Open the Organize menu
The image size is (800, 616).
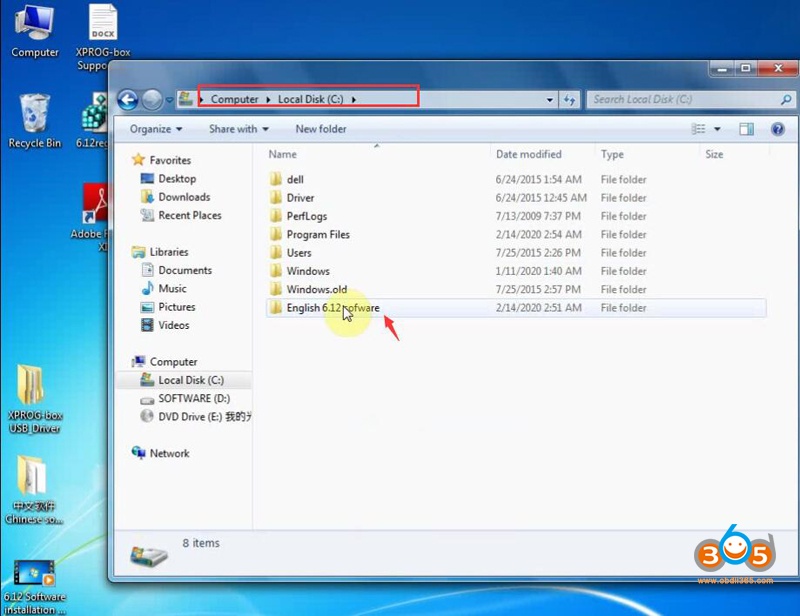coord(156,129)
